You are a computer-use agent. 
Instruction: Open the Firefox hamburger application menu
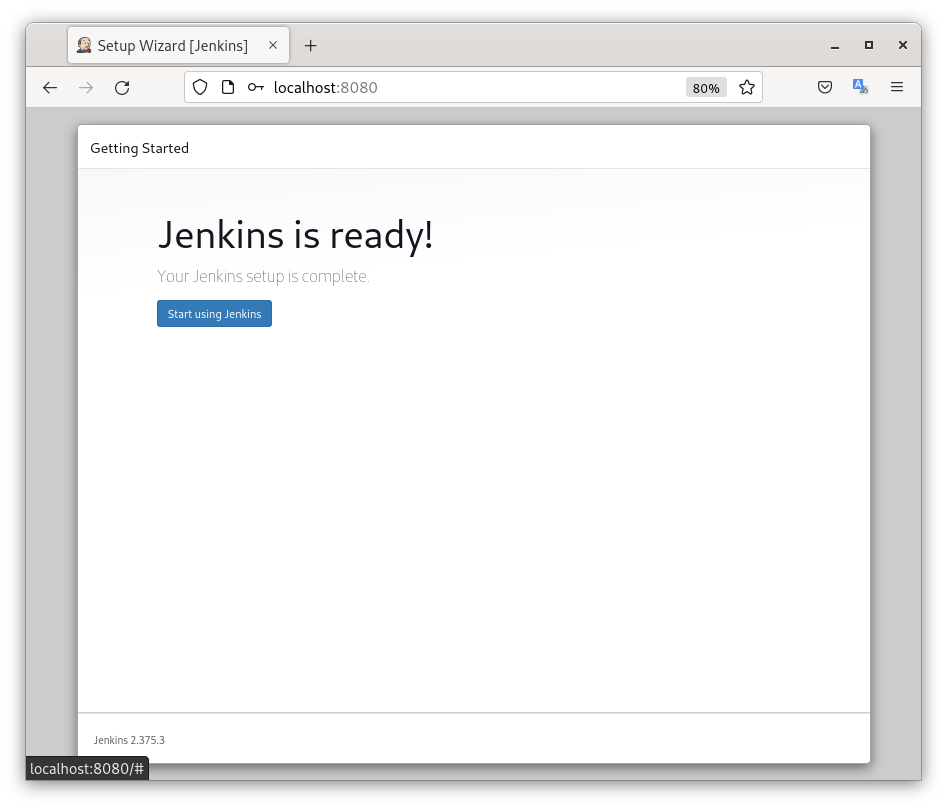[x=897, y=88]
